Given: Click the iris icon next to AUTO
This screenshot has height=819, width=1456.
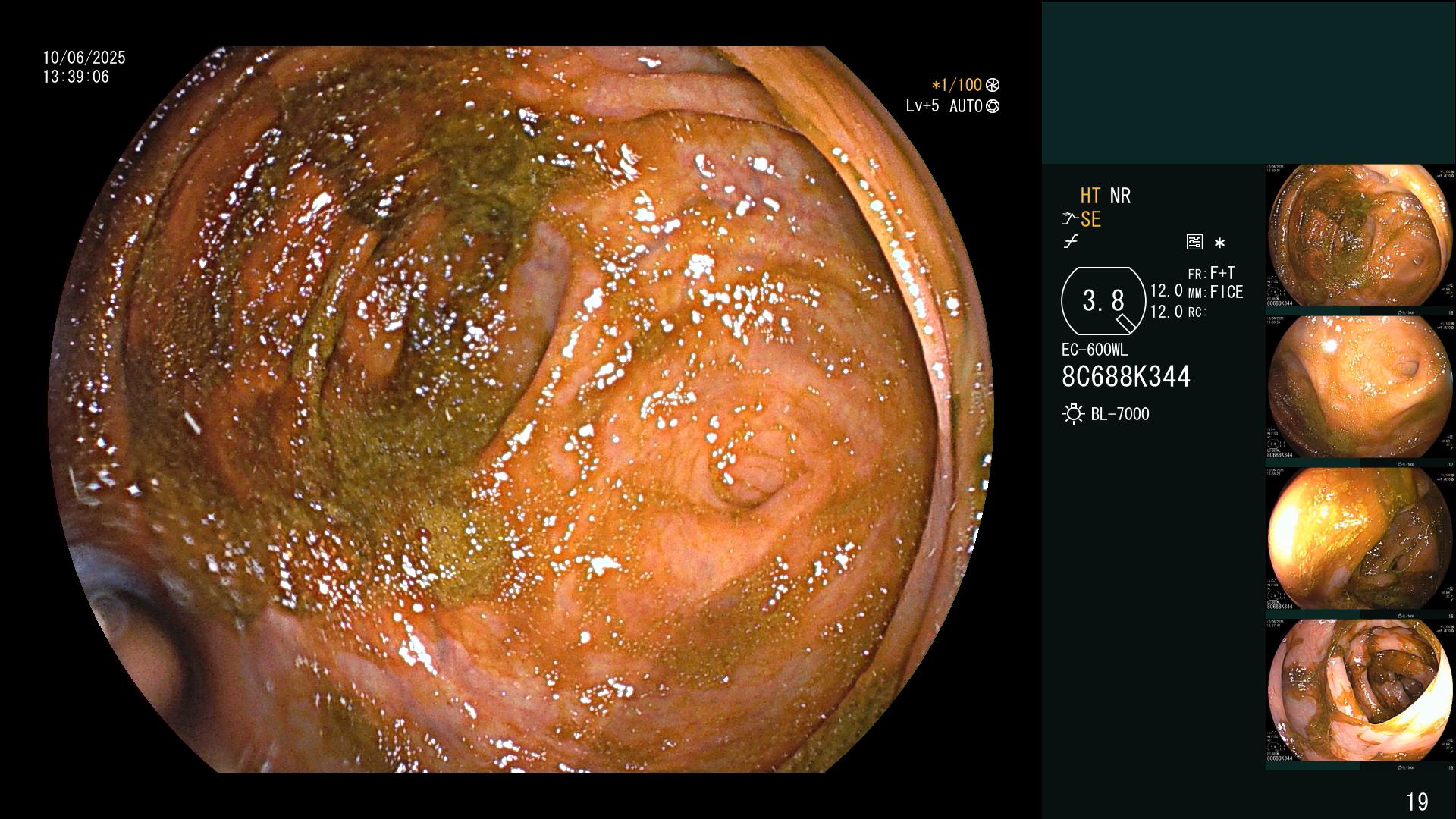Looking at the screenshot, I should [993, 106].
